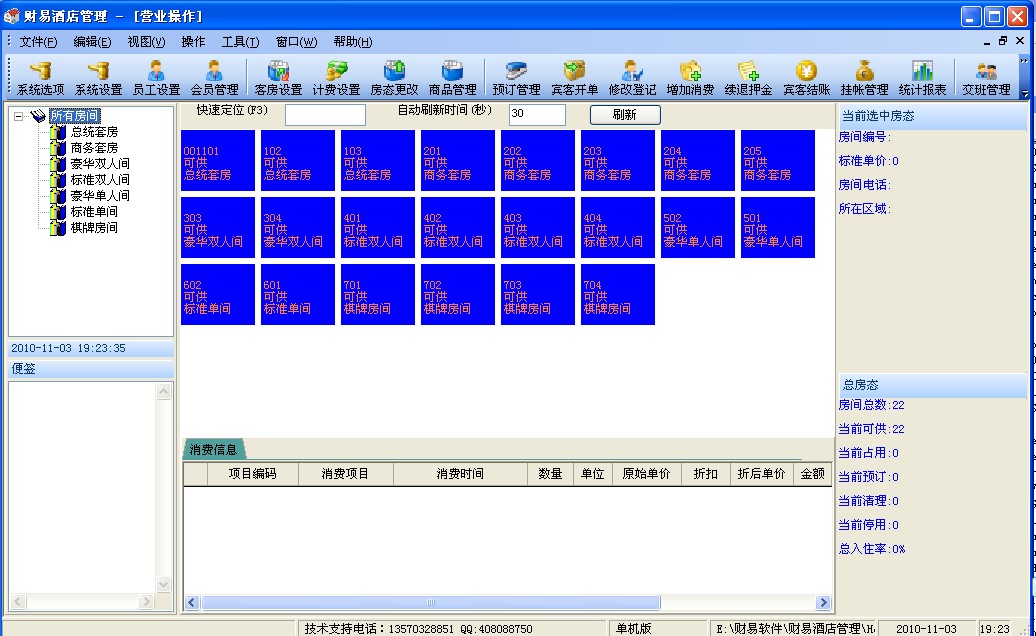Open the 视图(V) menu
1036x636 pixels.
(146, 42)
